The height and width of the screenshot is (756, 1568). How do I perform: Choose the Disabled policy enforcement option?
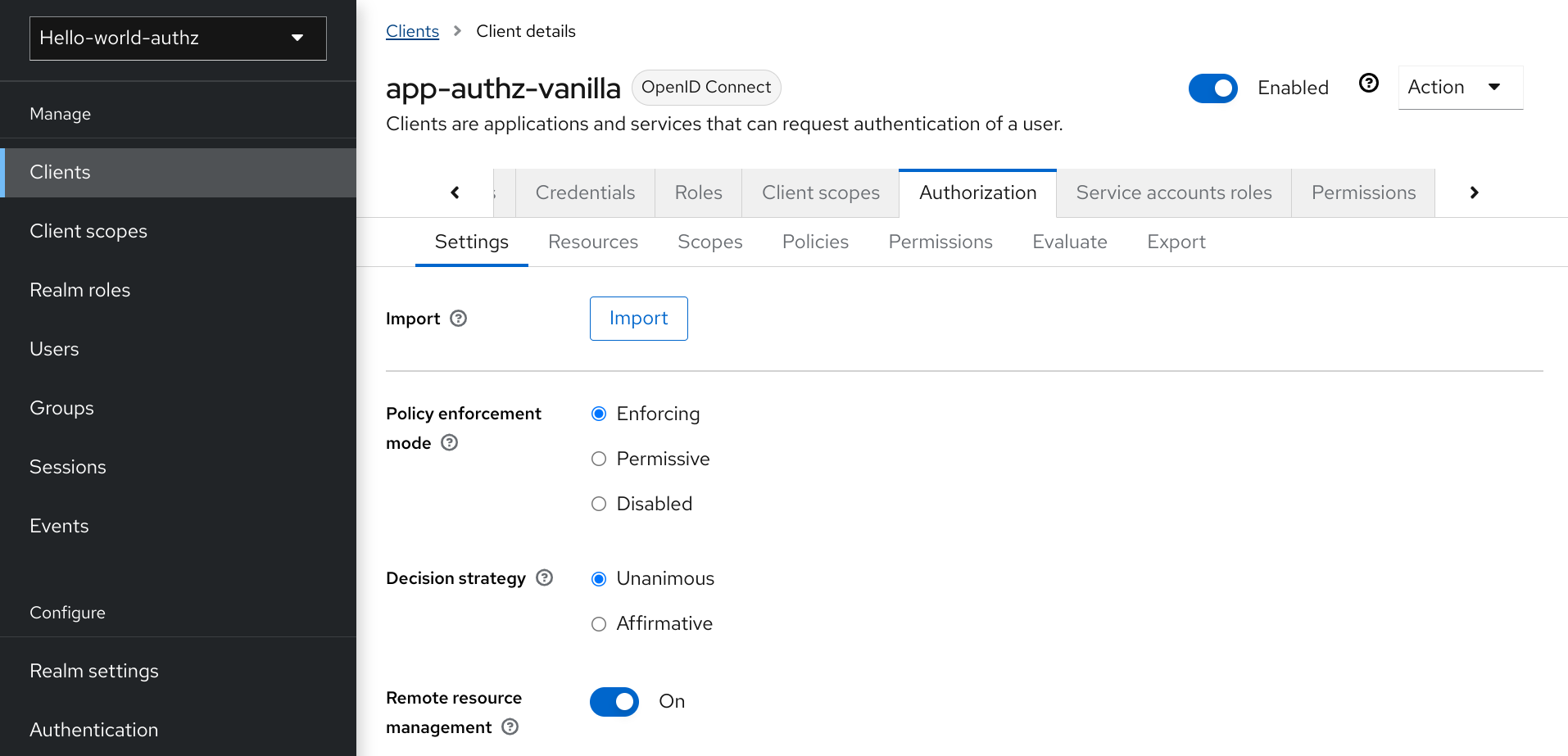click(598, 503)
